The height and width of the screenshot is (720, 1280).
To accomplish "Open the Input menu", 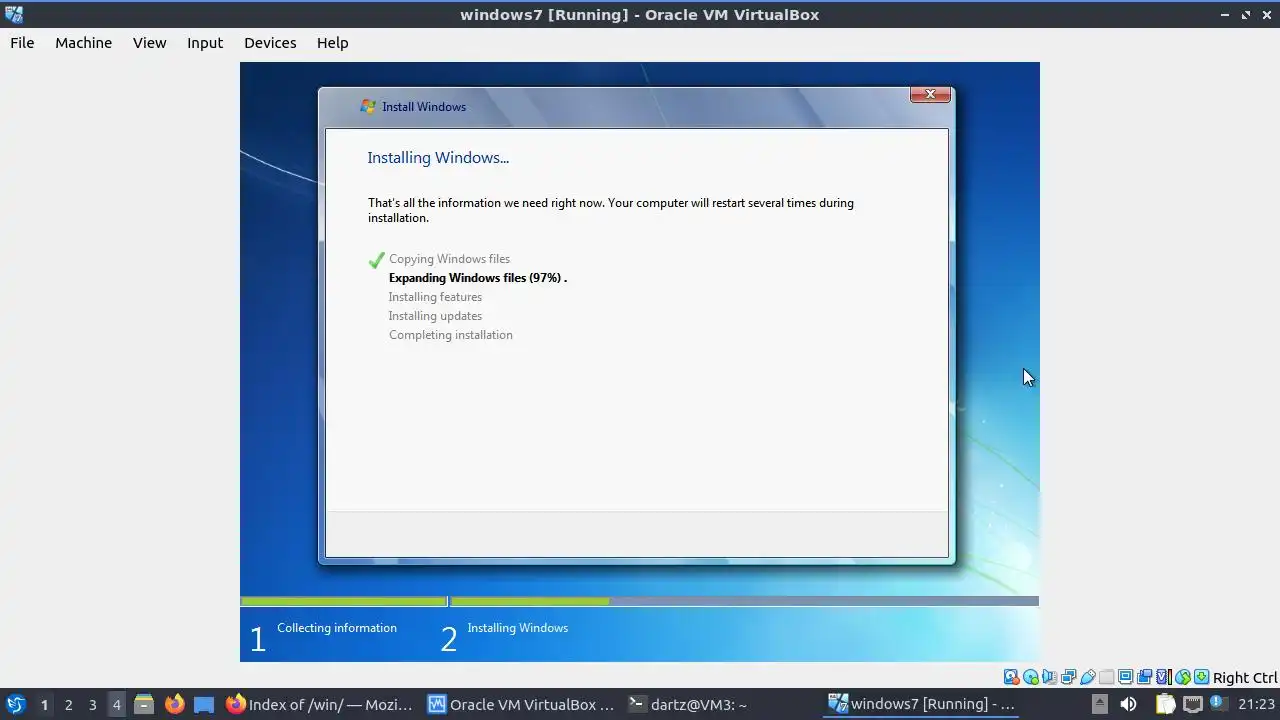I will (205, 43).
